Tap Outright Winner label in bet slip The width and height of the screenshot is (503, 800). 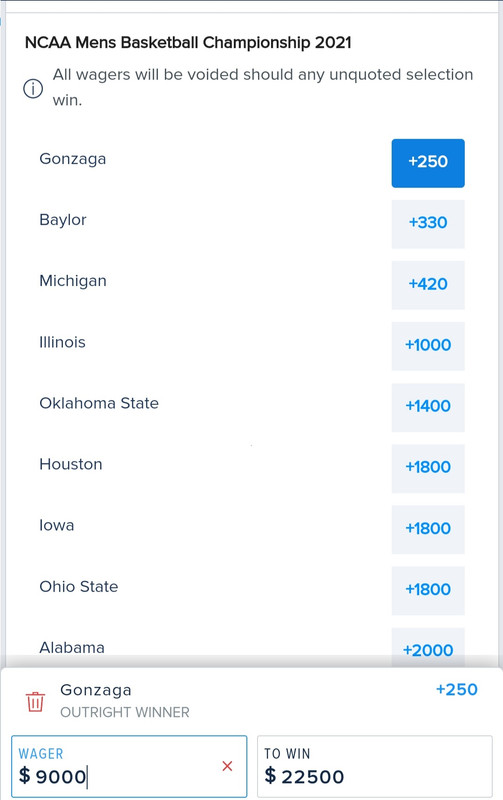pos(125,712)
